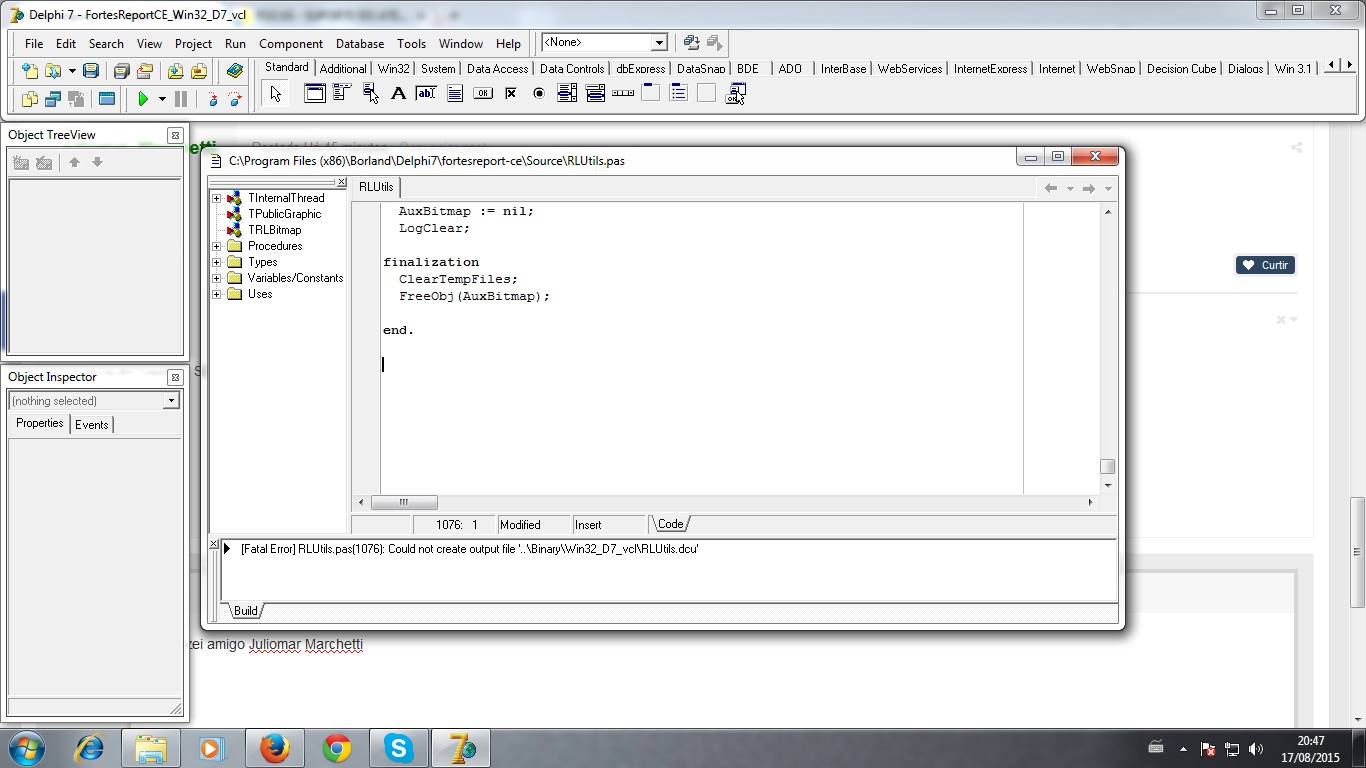1366x768 pixels.
Task: Open the Run button dropdown arrow
Action: point(162,99)
